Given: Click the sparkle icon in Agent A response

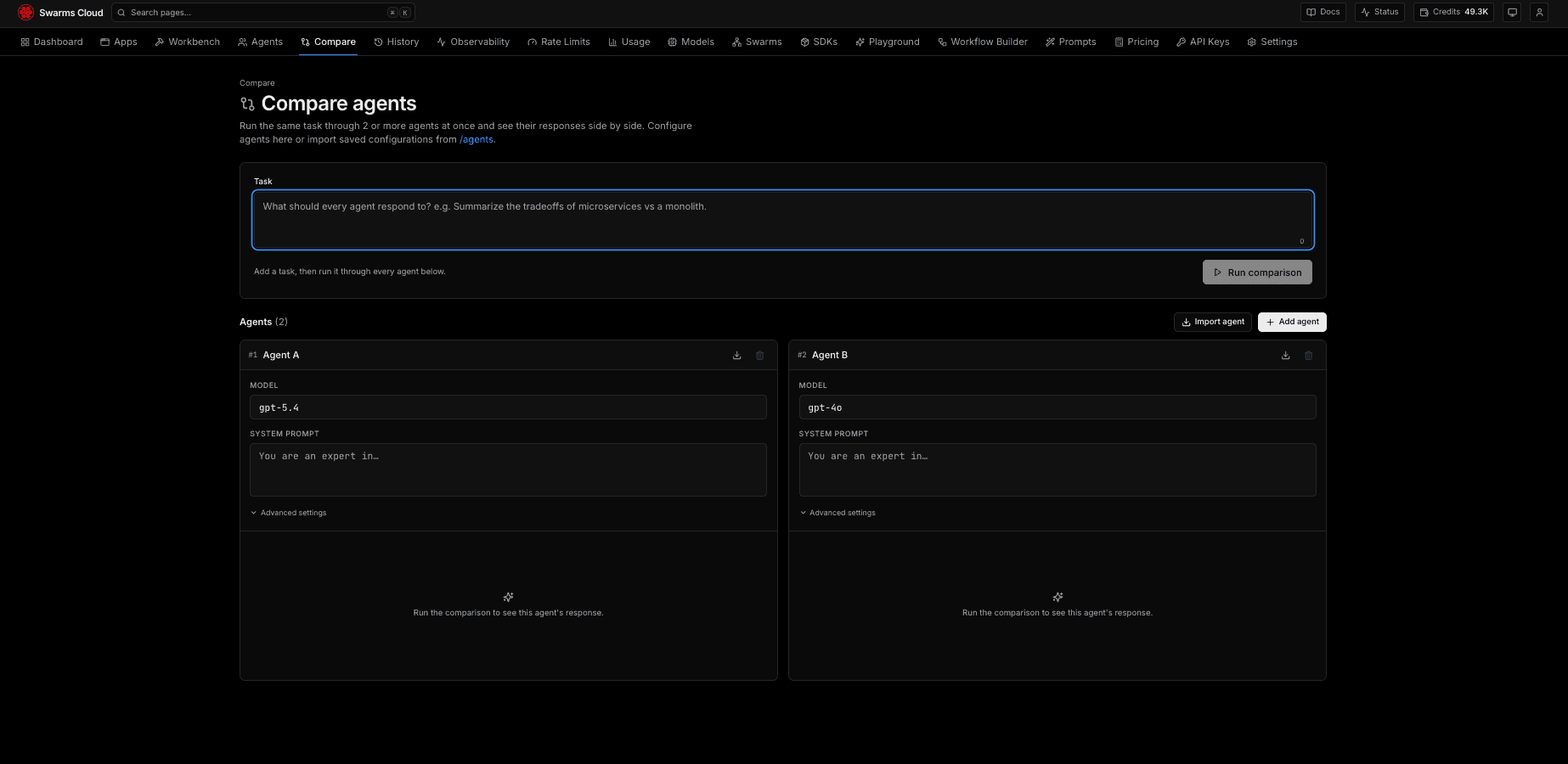Looking at the screenshot, I should pyautogui.click(x=509, y=597).
